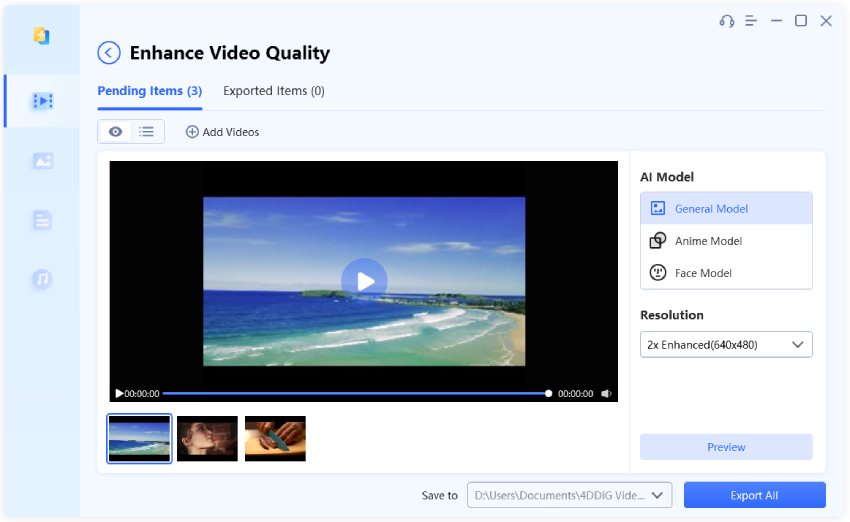The width and height of the screenshot is (850, 522).
Task: Click the headset support icon
Action: (727, 21)
